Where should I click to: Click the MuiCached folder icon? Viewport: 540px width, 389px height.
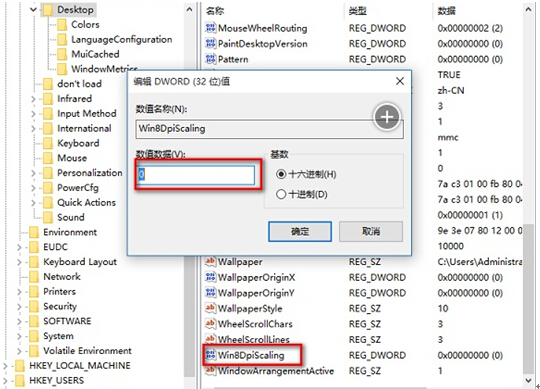pos(62,54)
